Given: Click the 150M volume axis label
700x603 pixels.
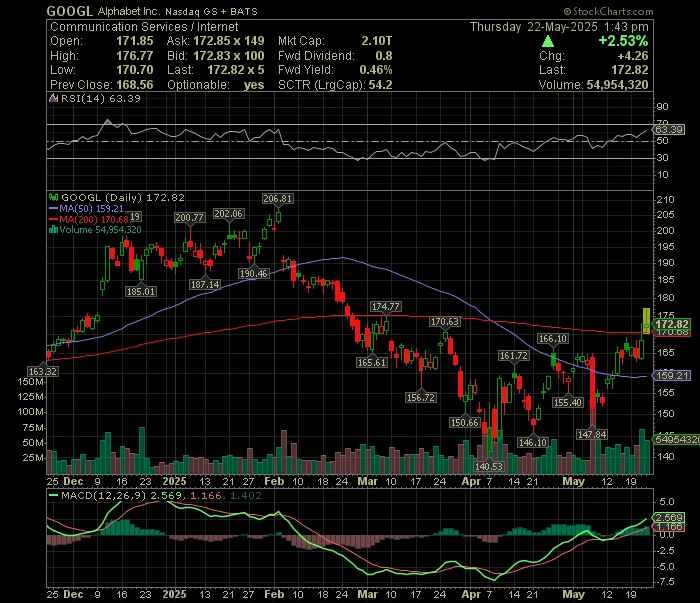Looking at the screenshot, I should click(x=31, y=382).
